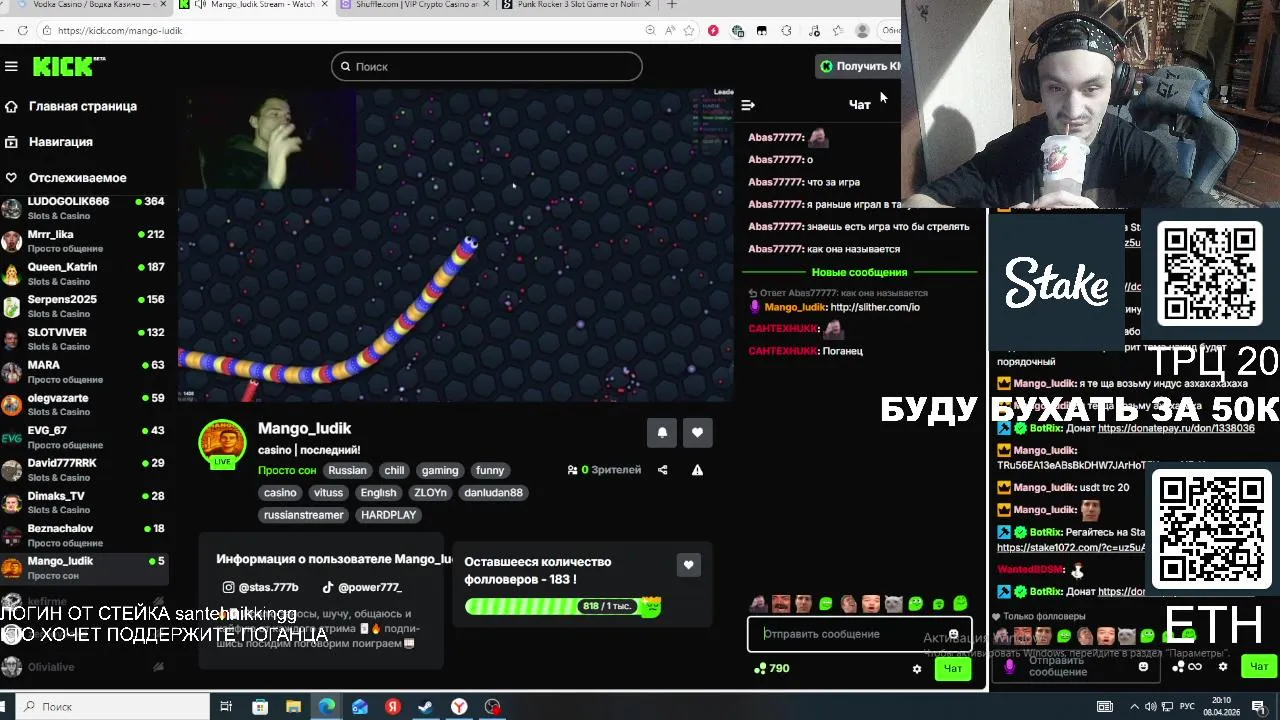Click the ZLOYn tag

430,493
